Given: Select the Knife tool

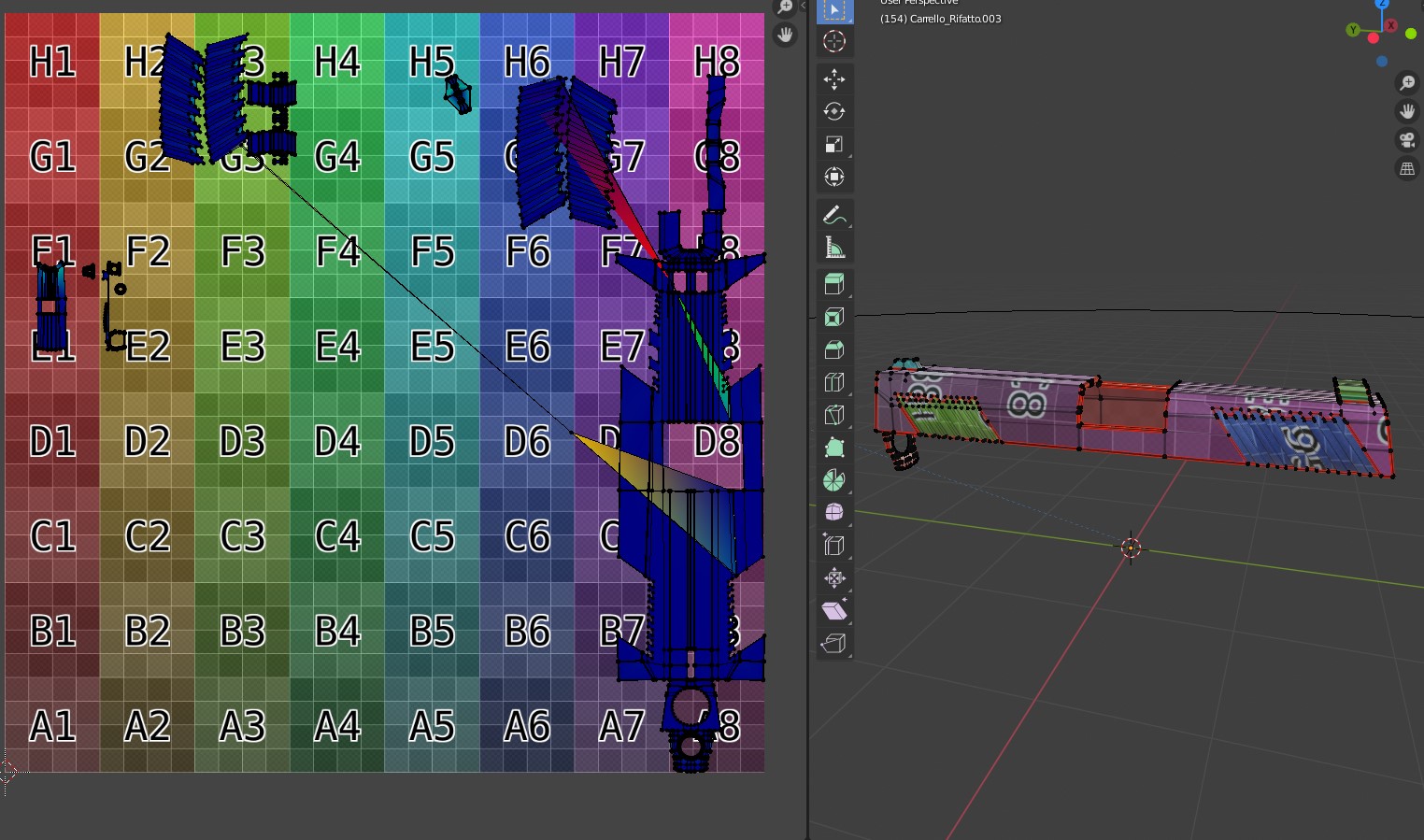Looking at the screenshot, I should 834,415.
